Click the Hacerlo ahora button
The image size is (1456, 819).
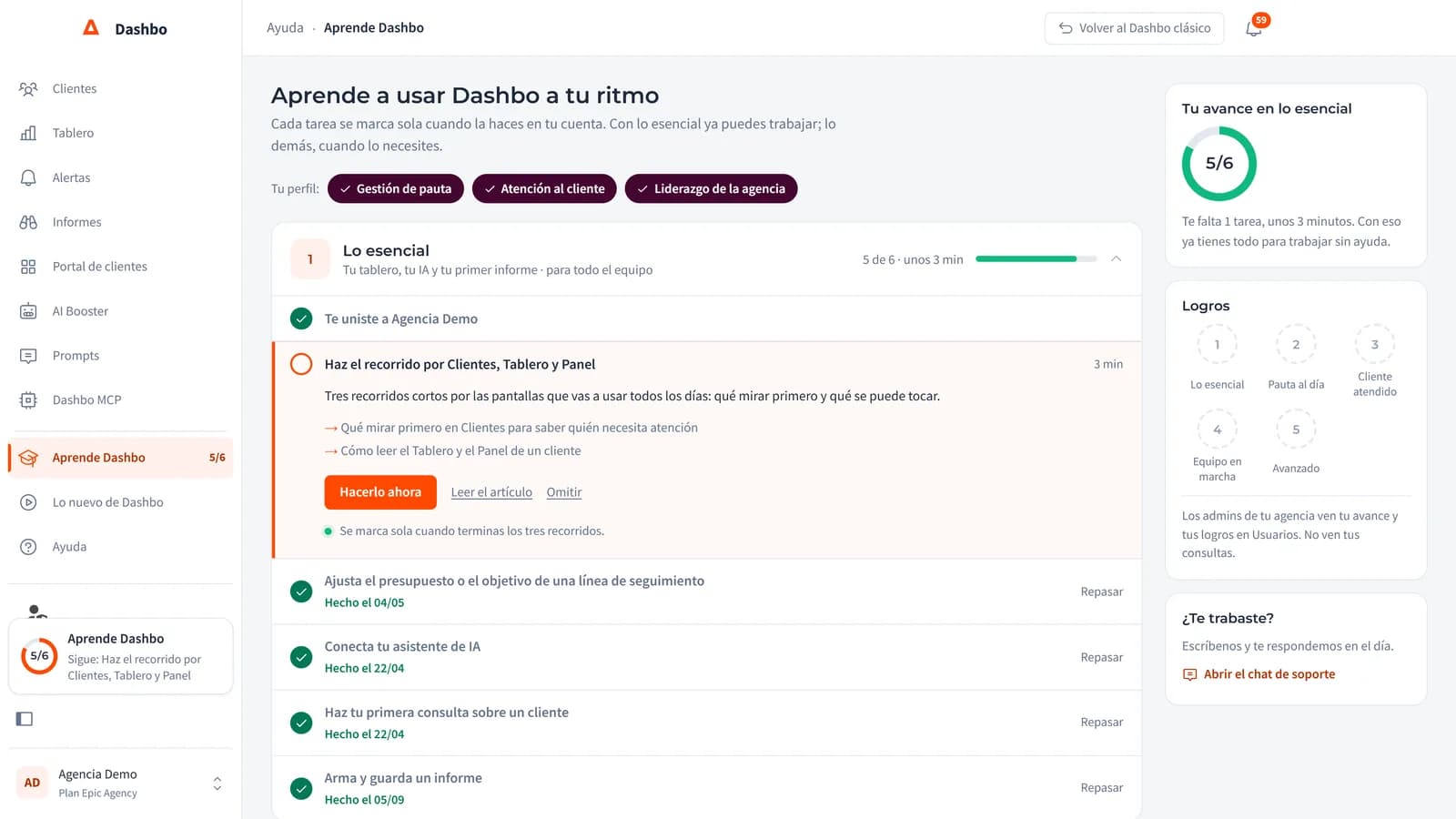click(380, 492)
